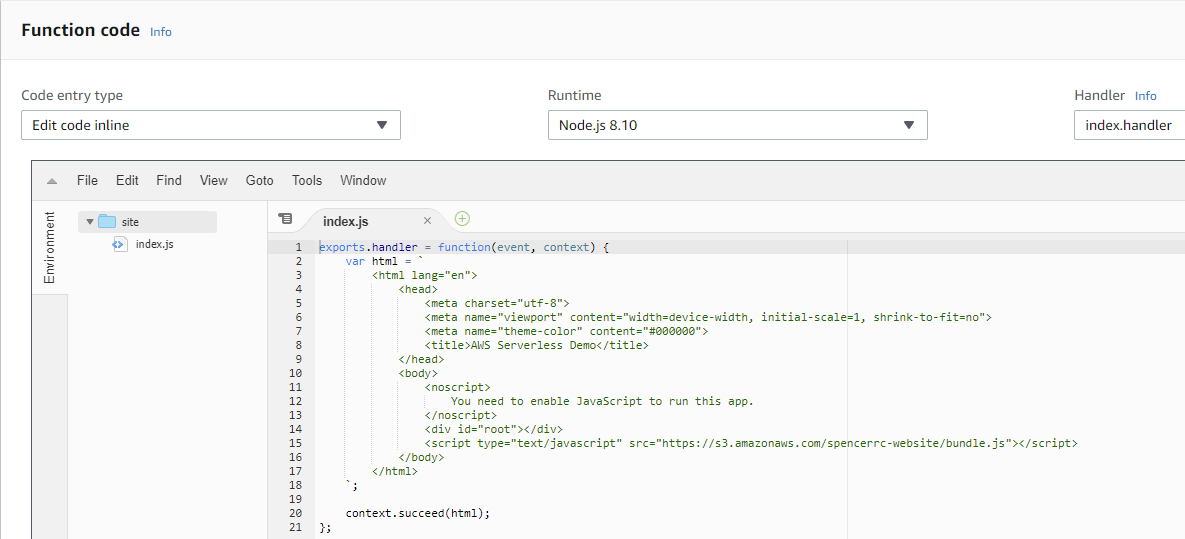Collapse the site folder tree

click(x=90, y=222)
